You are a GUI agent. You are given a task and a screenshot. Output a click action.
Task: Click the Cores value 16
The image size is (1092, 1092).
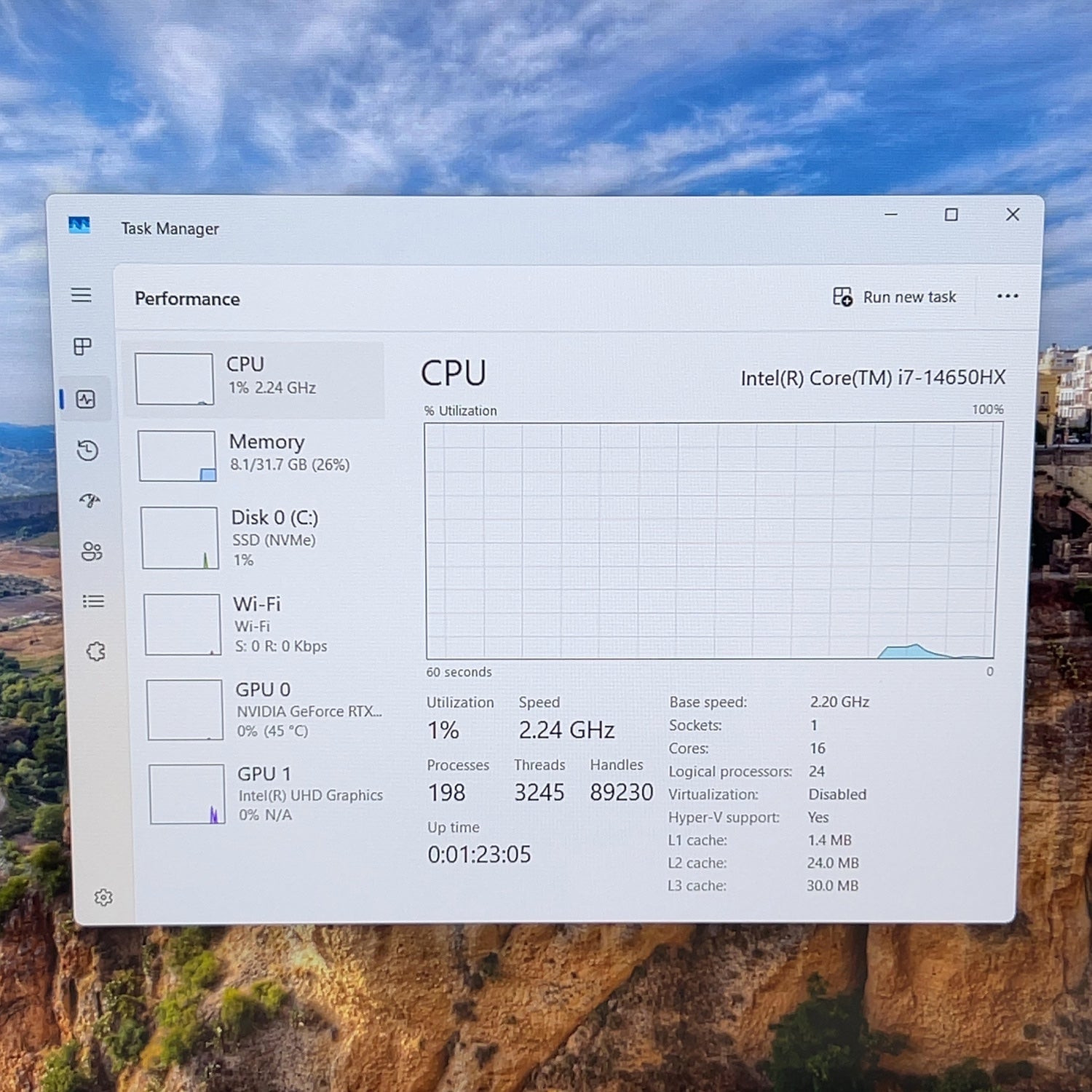(818, 748)
